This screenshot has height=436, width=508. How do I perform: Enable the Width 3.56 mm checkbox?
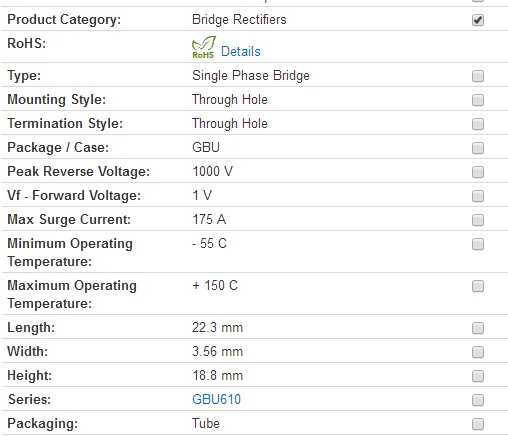[478, 352]
